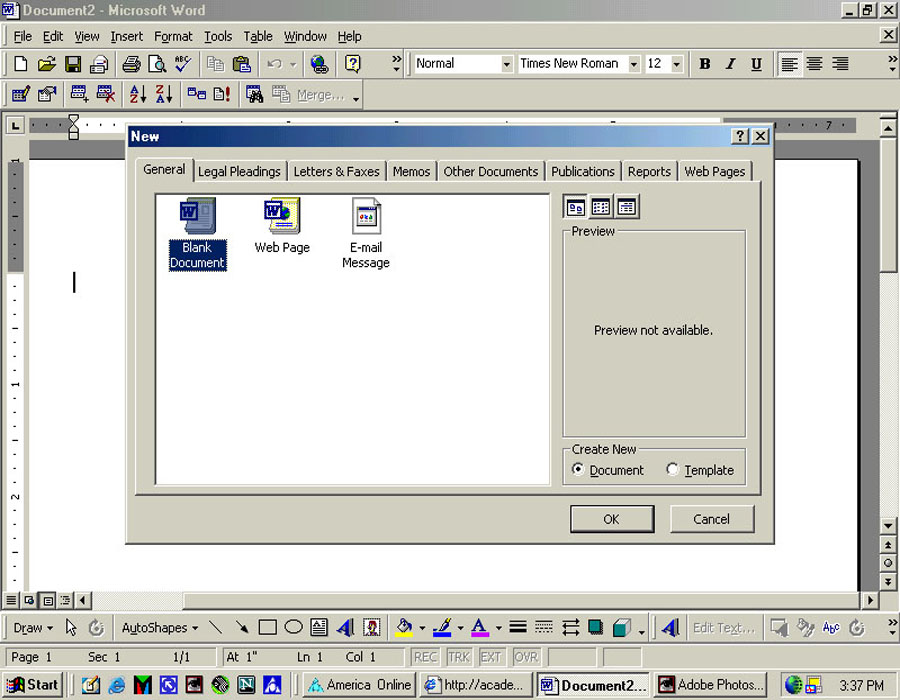Switch dialog to Large Icons view
The width and height of the screenshot is (900, 700).
coord(575,208)
